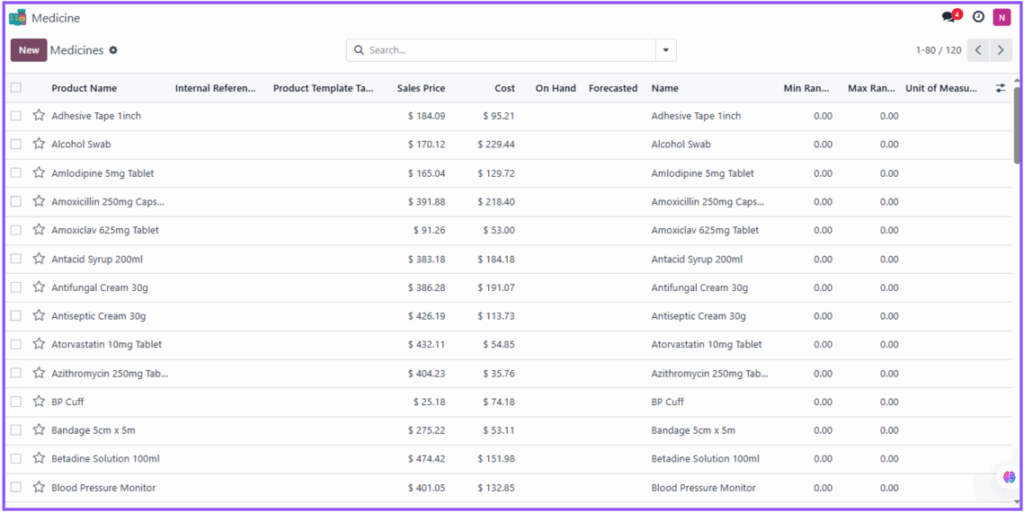Tick the Alcohol Swab row checkbox
Image resolution: width=1024 pixels, height=512 pixels.
[x=16, y=144]
